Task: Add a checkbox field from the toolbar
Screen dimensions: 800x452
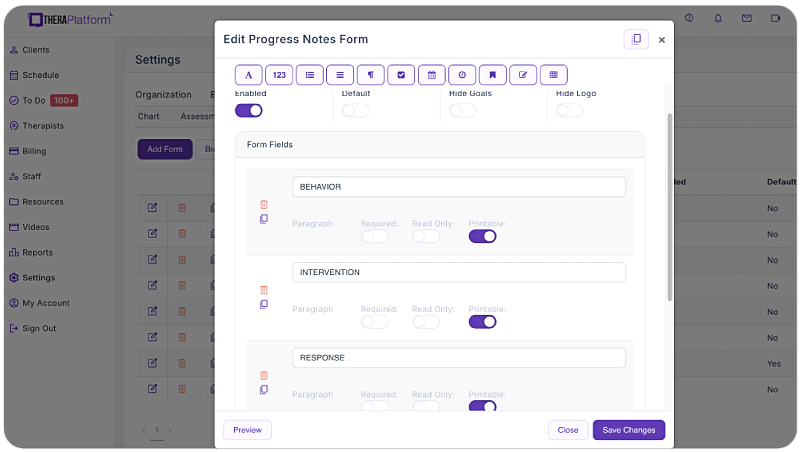Action: (401, 75)
